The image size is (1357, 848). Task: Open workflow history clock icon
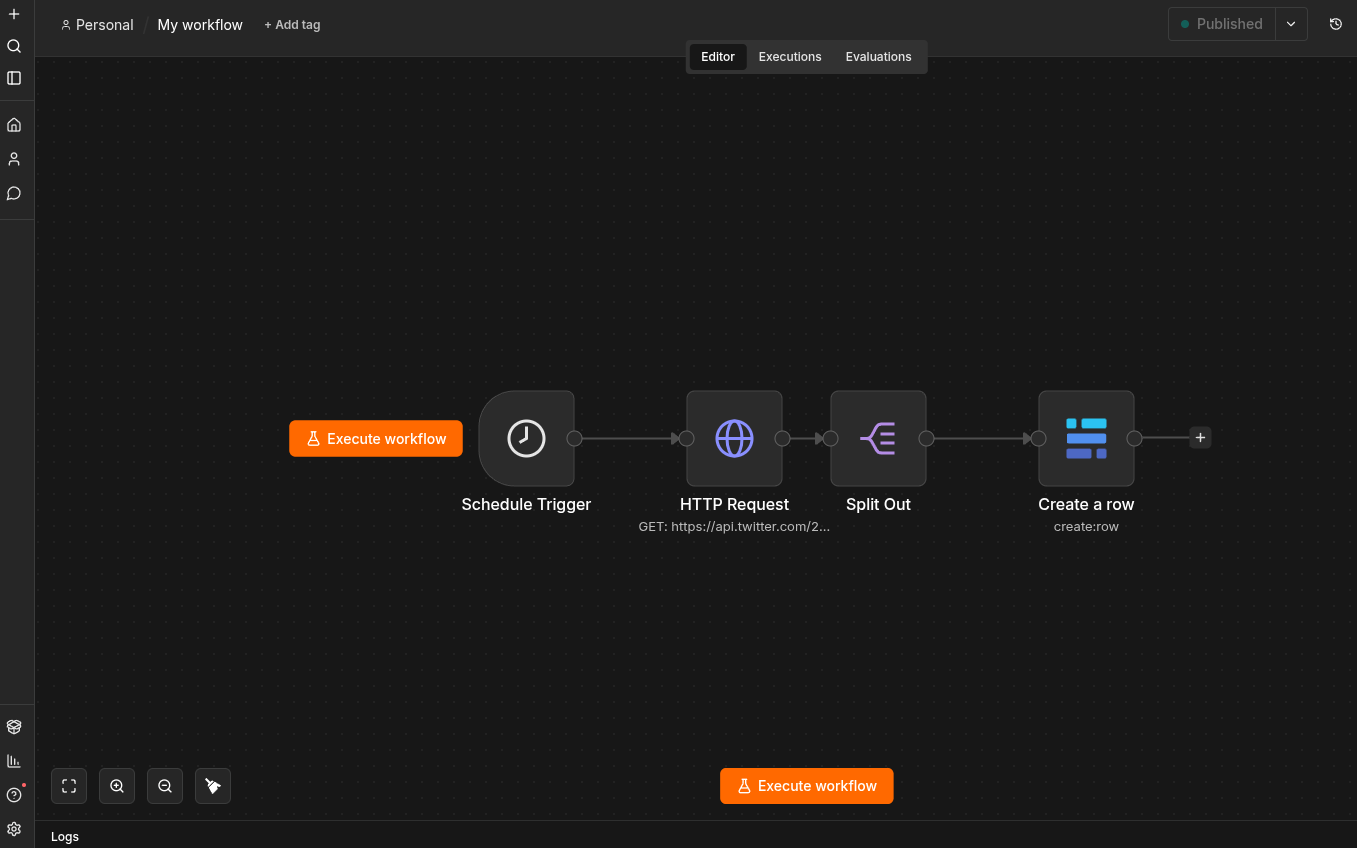click(x=1336, y=24)
